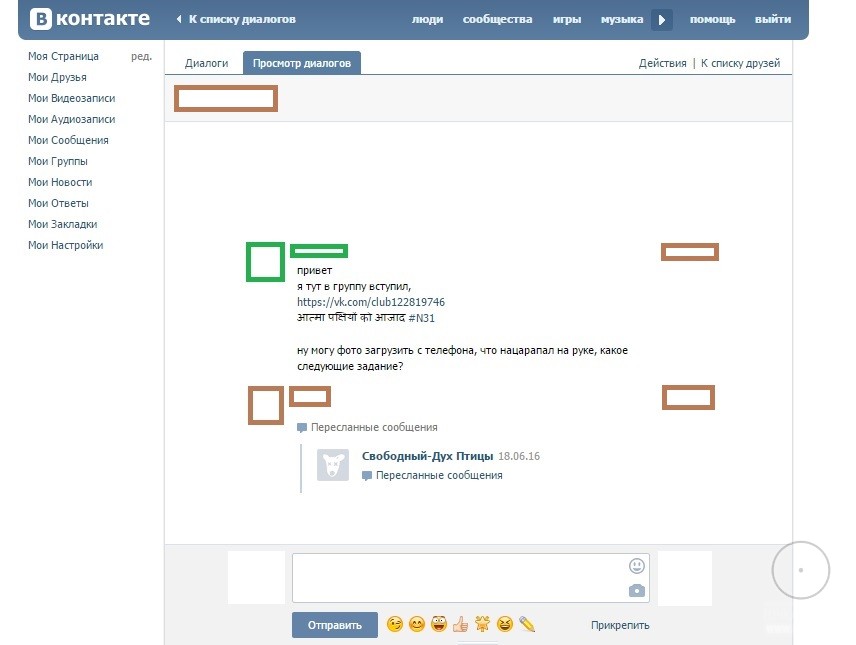The width and height of the screenshot is (856, 645).
Task: Insert the smiling face emoji
Action: pyautogui.click(x=417, y=623)
